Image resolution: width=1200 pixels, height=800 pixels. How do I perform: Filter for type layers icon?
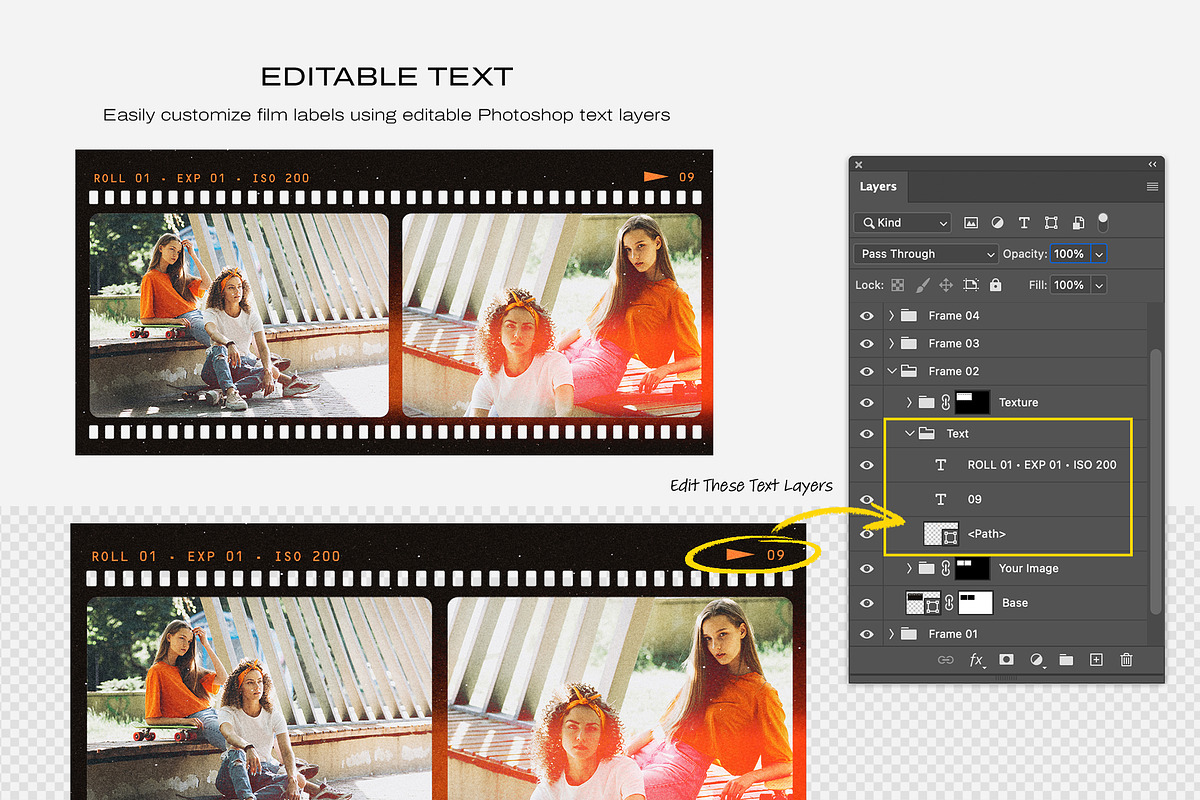point(1024,223)
